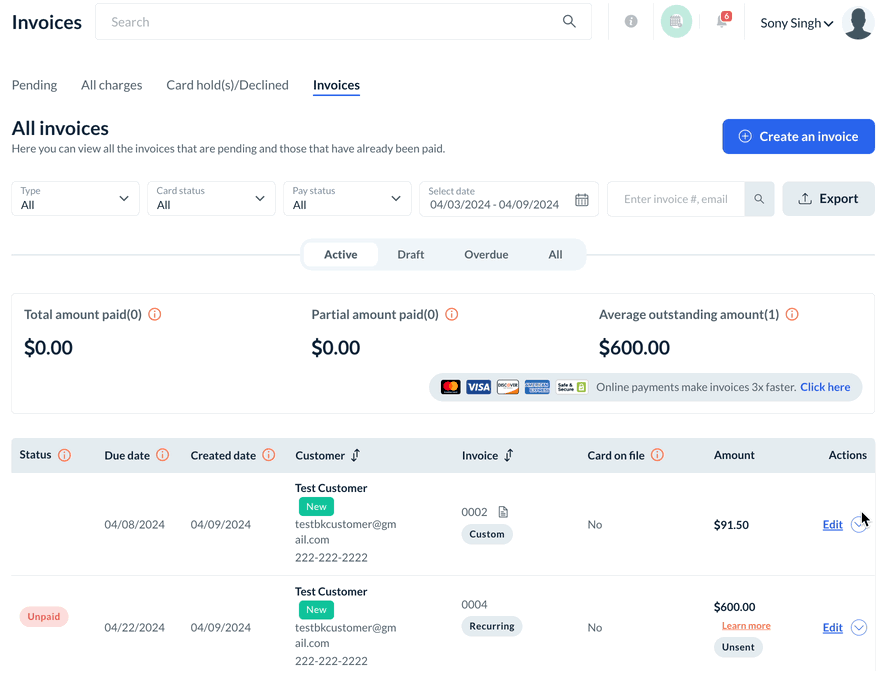The width and height of the screenshot is (894, 673).
Task: Expand the Pay status dropdown
Action: click(x=347, y=198)
